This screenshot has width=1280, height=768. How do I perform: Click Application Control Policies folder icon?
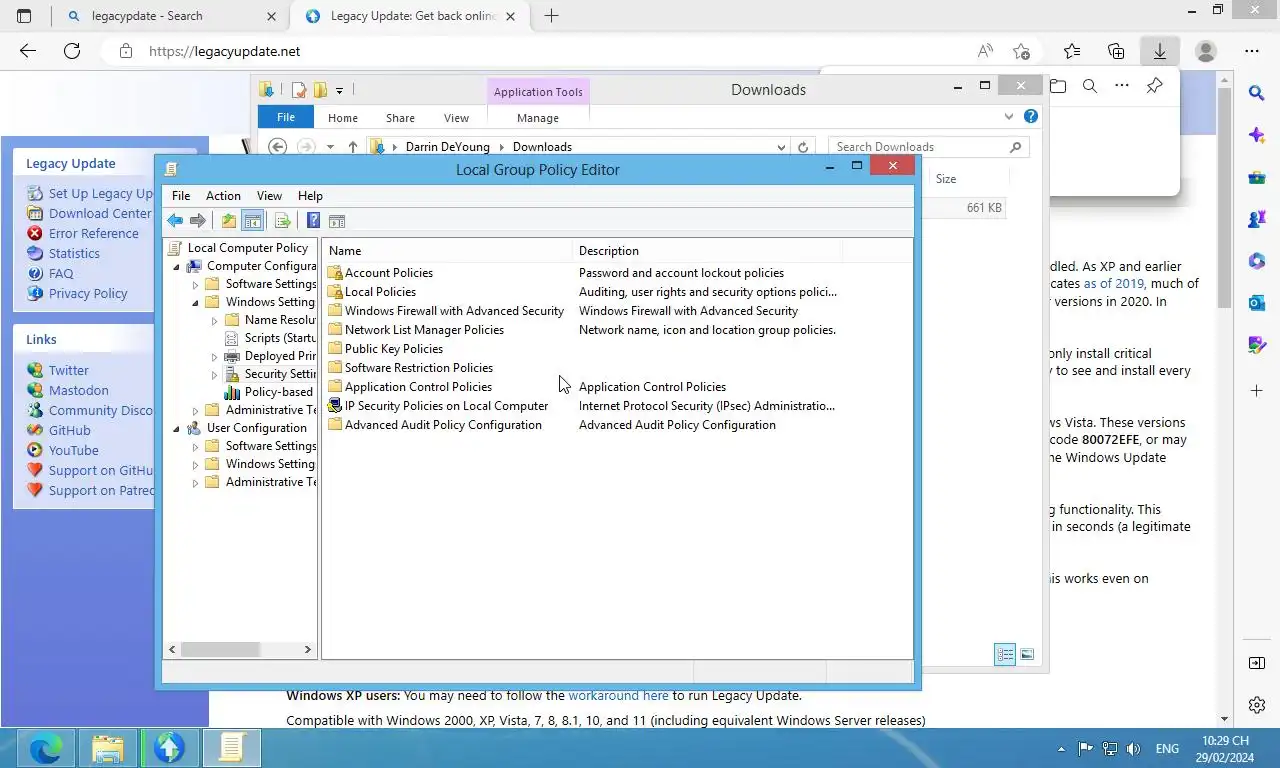[x=335, y=387]
